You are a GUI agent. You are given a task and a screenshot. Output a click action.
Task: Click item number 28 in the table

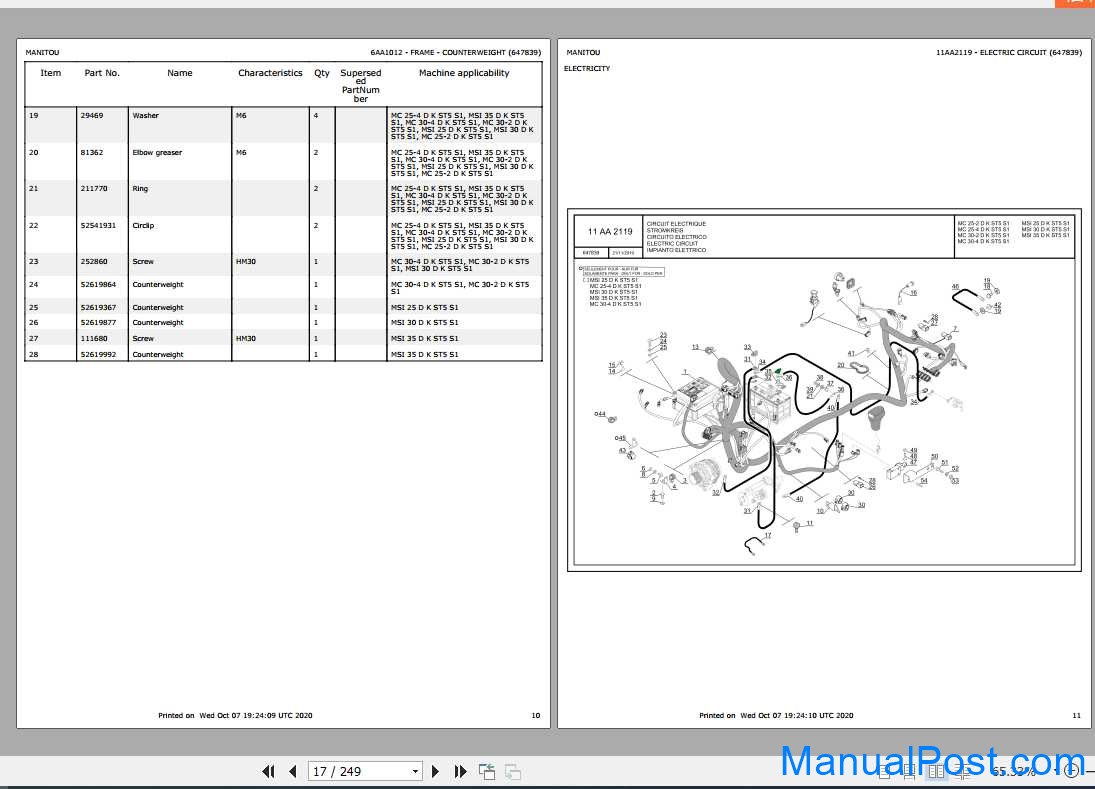[34, 355]
